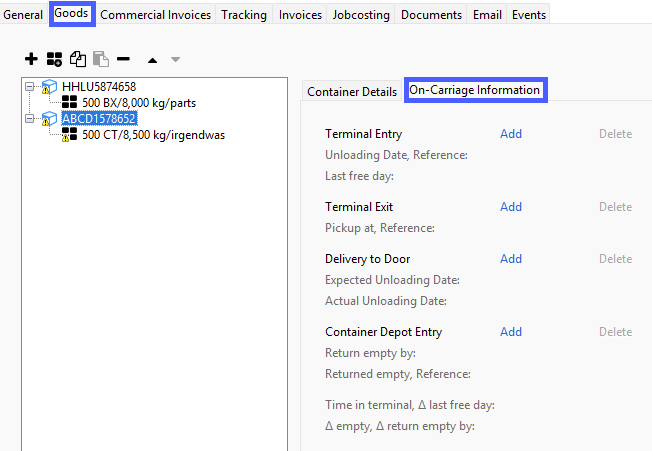Open the Jobcosting tab
Screen dimensions: 652x451
pos(362,15)
